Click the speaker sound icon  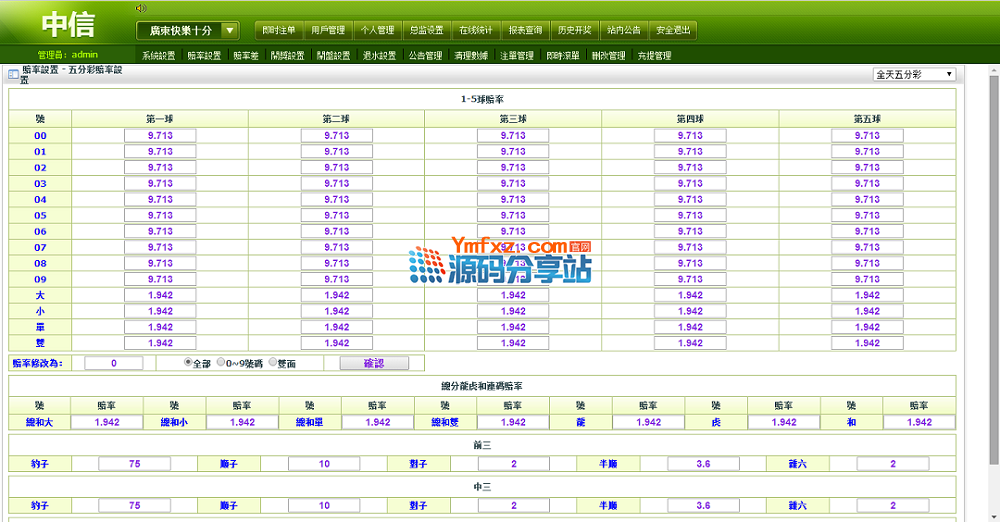140,8
